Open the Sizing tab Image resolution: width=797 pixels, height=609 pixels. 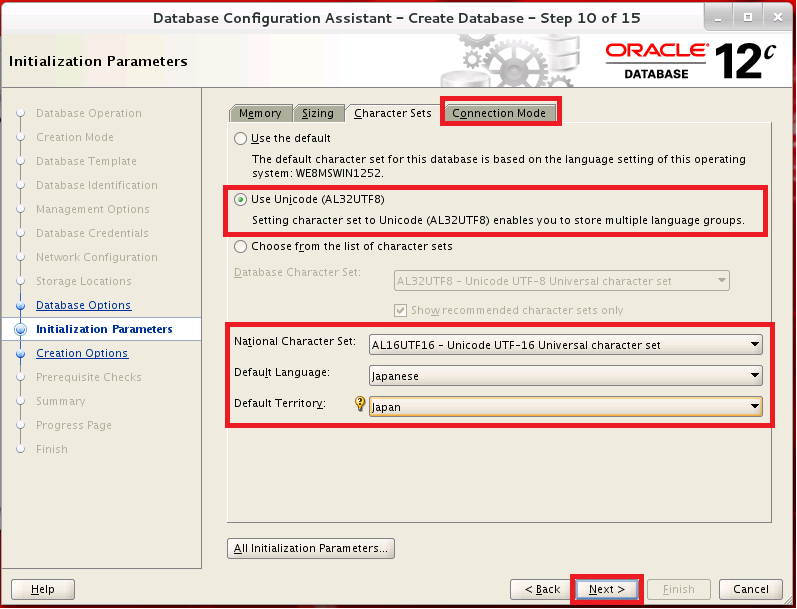[x=318, y=113]
